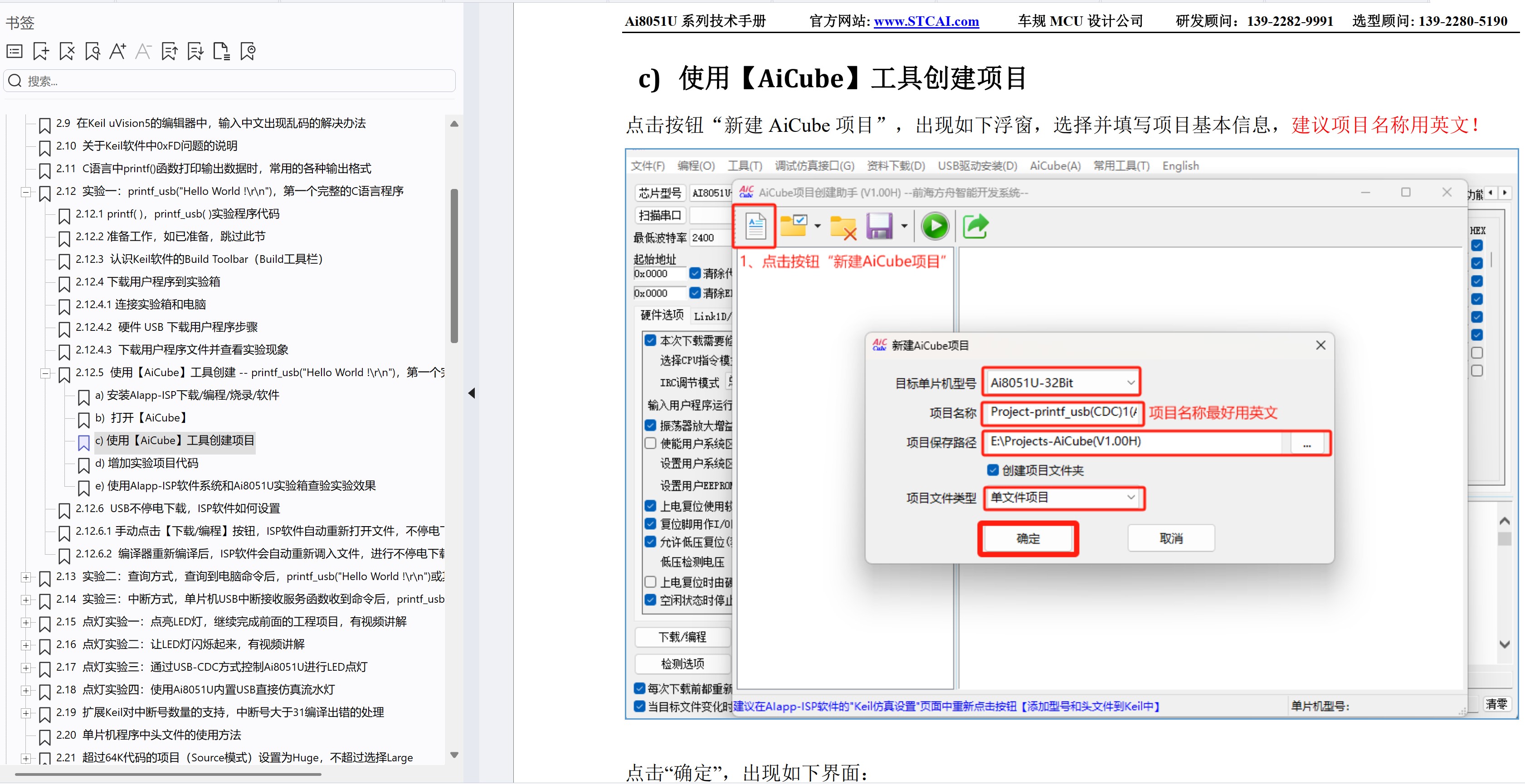
Task: Toggle the 使能用户系统 checkbox
Action: click(x=650, y=443)
